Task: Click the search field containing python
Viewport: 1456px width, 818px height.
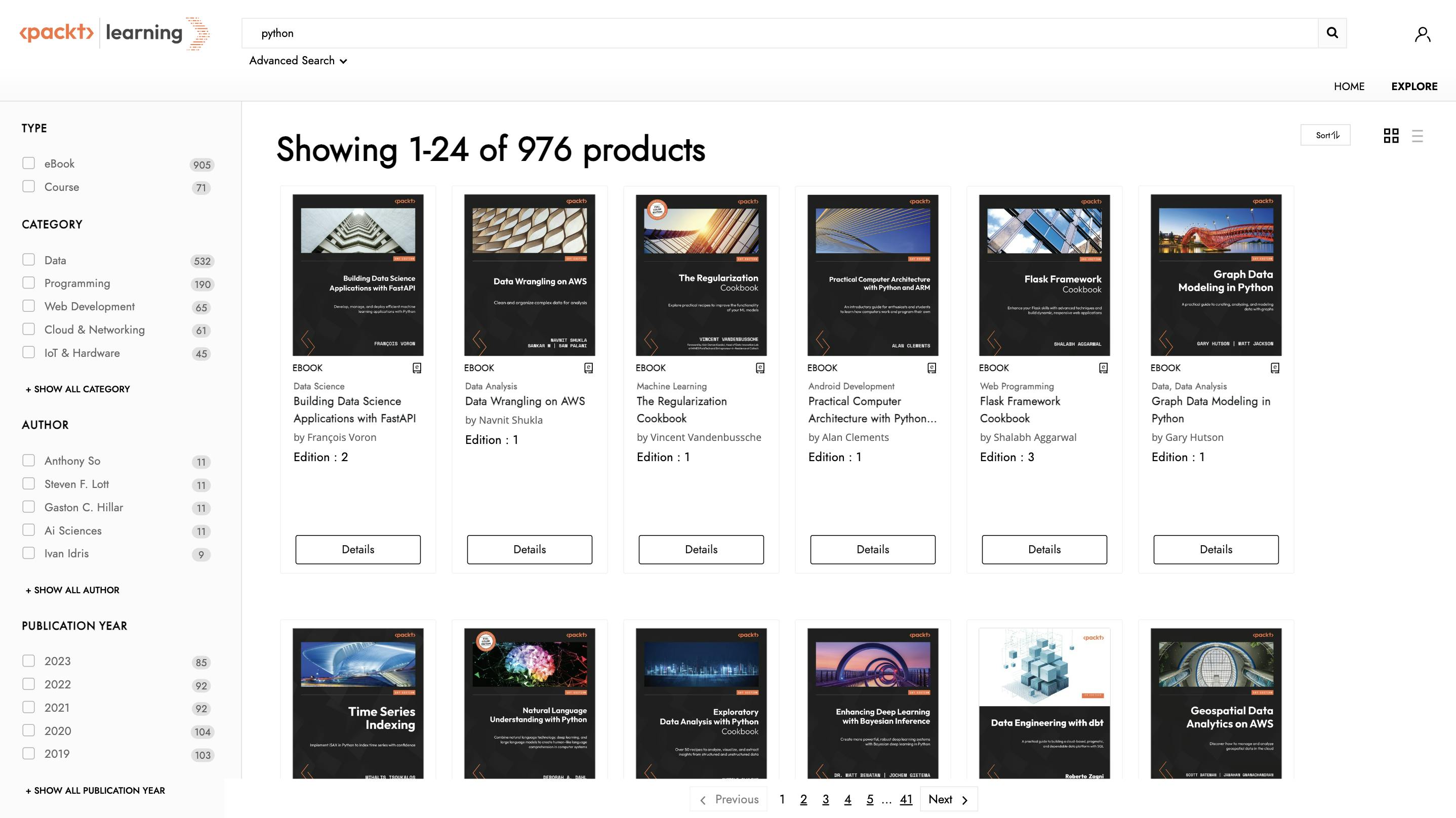Action: click(780, 33)
